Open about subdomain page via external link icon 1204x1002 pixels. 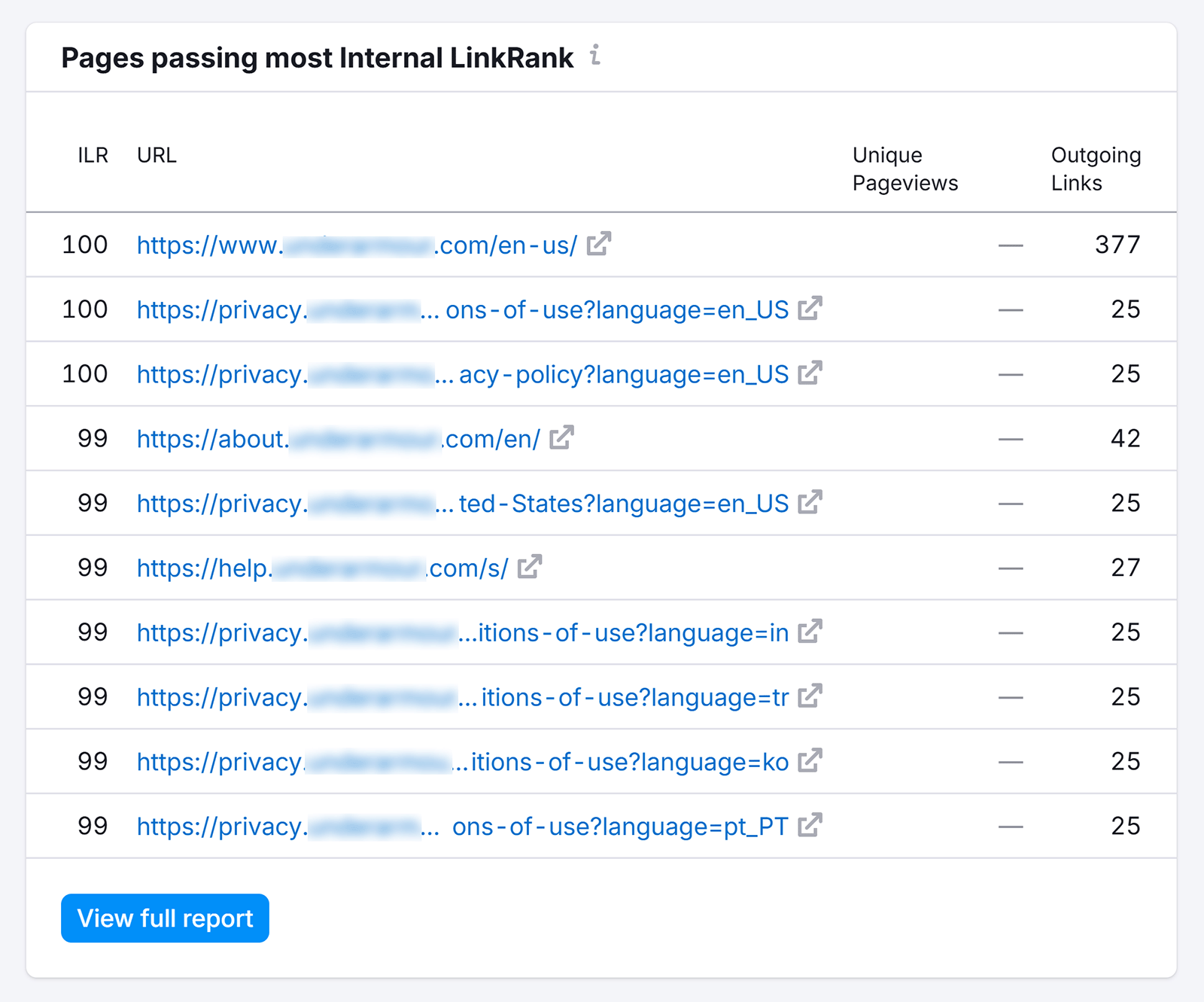pyautogui.click(x=562, y=438)
